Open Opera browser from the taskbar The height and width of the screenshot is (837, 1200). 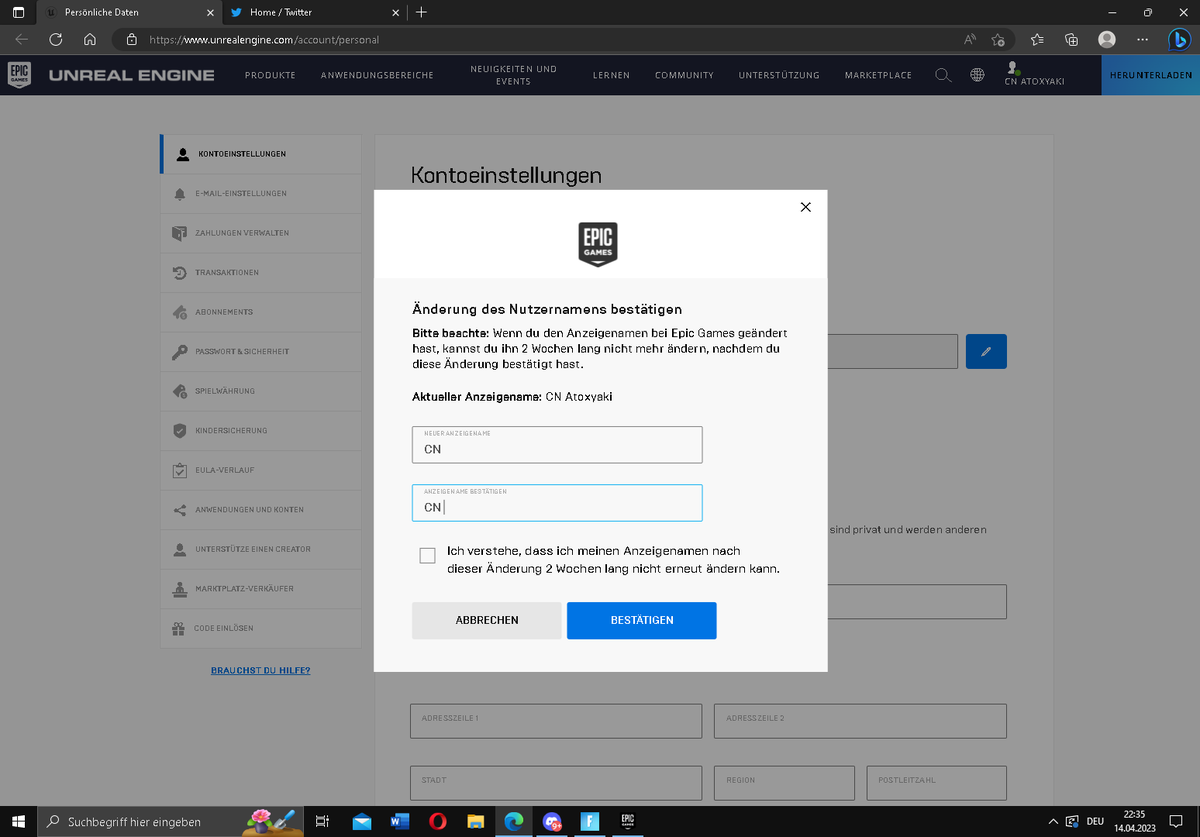coord(437,821)
